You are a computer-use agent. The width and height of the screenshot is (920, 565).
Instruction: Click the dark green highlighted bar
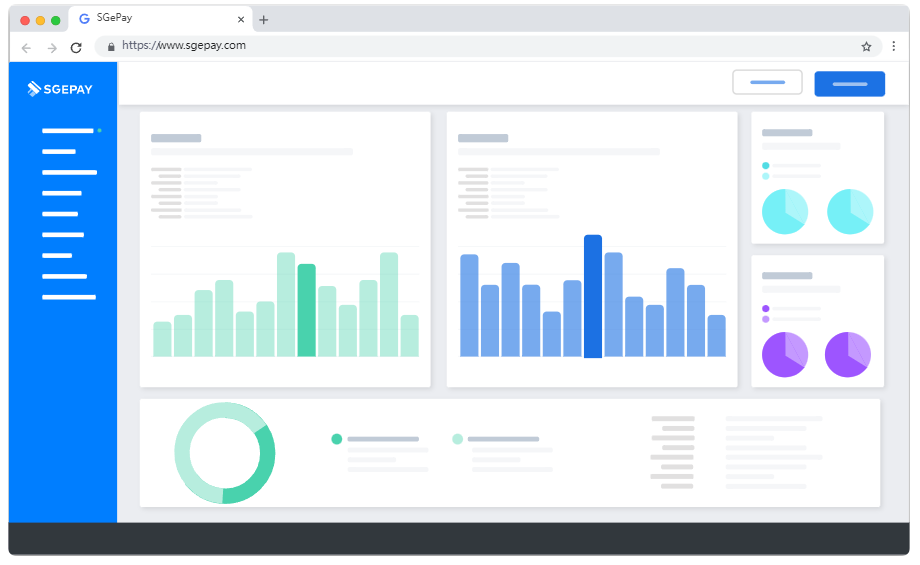click(x=307, y=310)
